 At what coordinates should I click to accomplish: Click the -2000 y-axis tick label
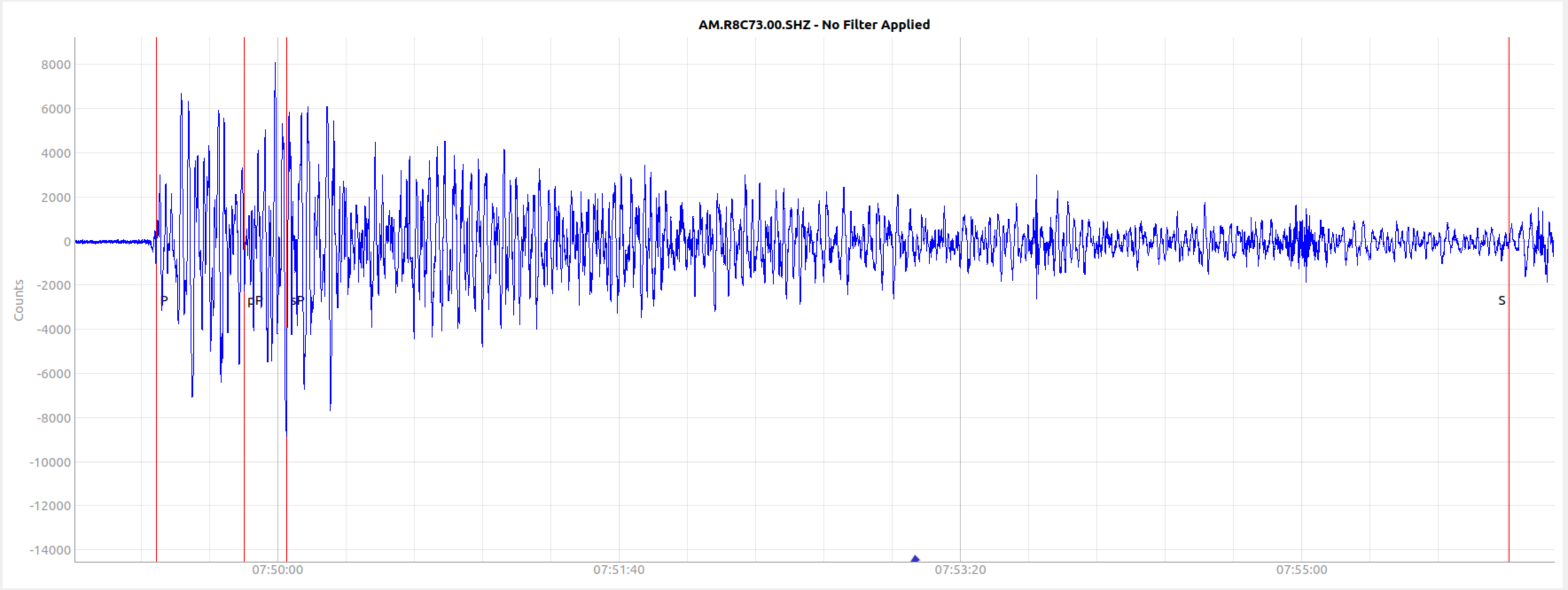point(54,286)
